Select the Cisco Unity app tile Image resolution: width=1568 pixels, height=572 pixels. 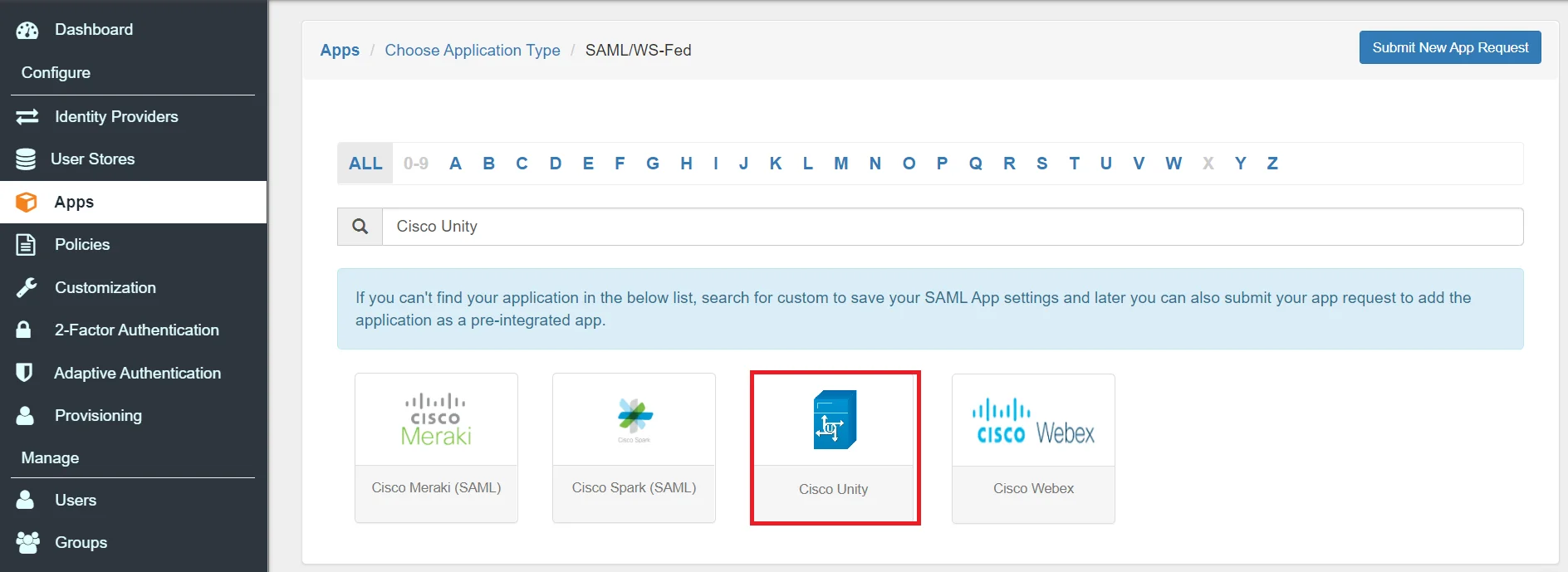pyautogui.click(x=835, y=447)
